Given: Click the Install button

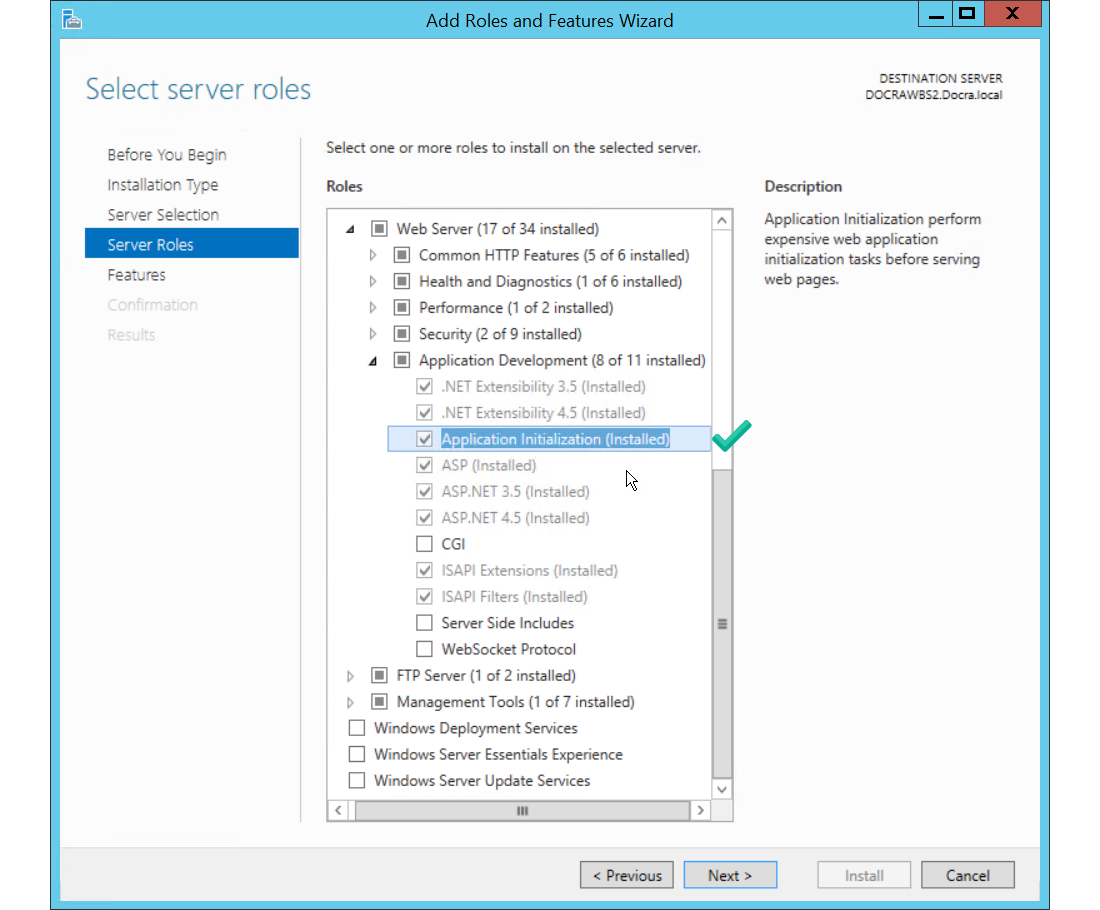Looking at the screenshot, I should (x=864, y=875).
